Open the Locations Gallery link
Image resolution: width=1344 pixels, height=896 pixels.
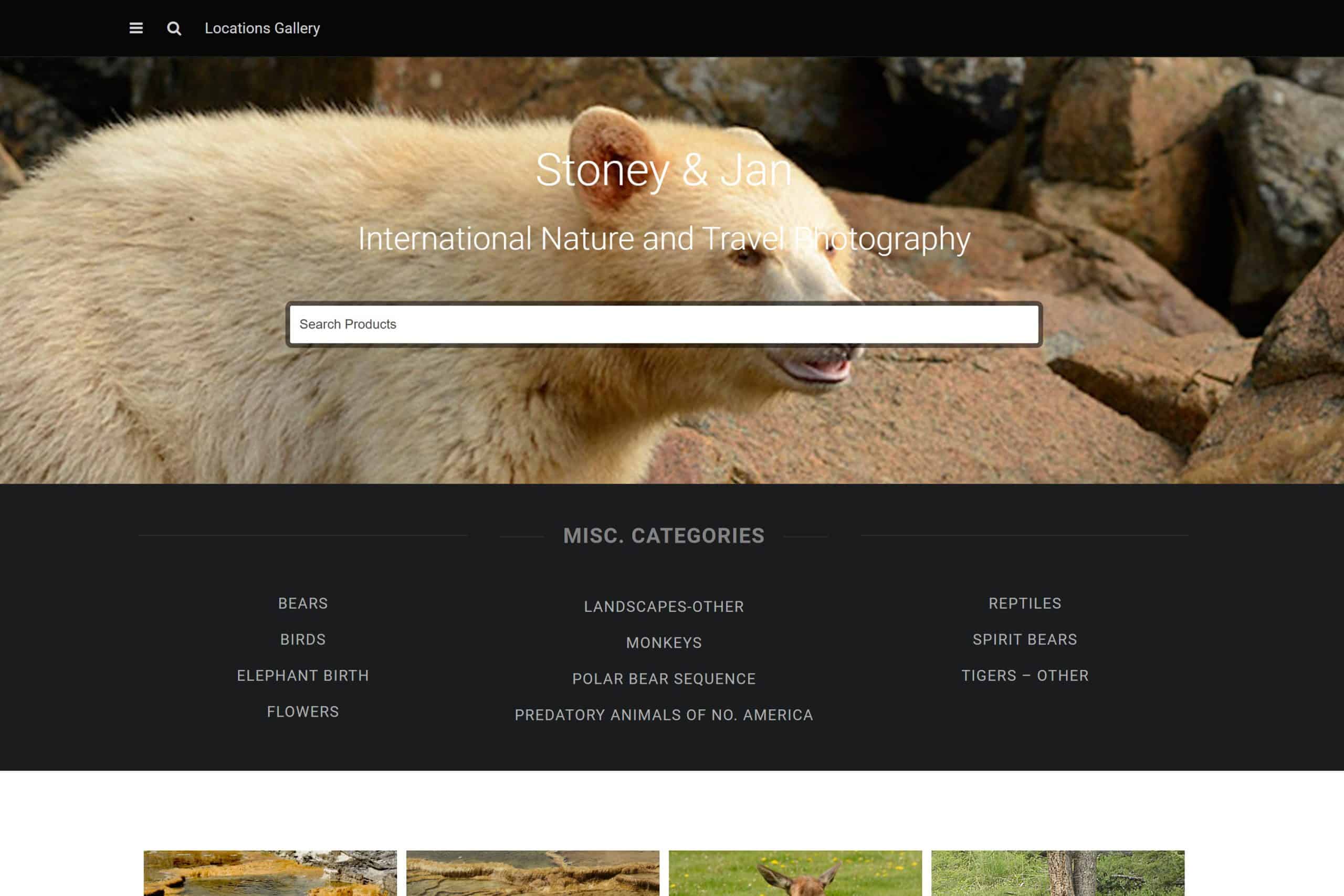262,28
